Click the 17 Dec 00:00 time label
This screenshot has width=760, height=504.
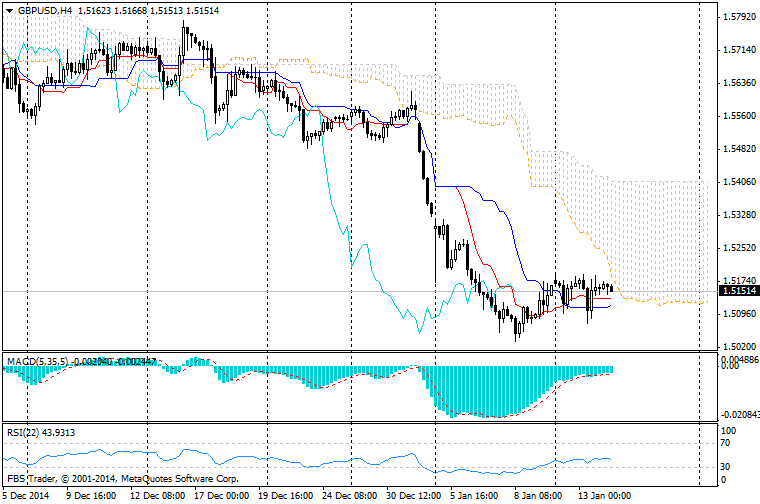tap(222, 495)
